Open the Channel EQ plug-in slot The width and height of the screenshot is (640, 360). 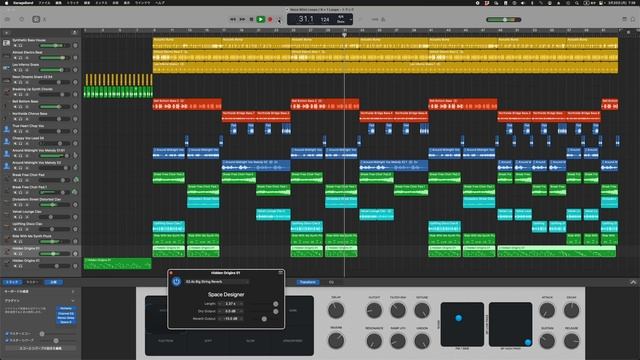click(x=66, y=313)
